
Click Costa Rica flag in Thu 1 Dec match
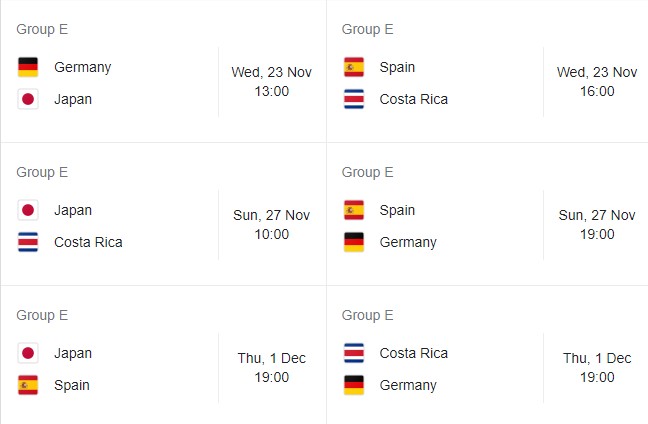354,353
